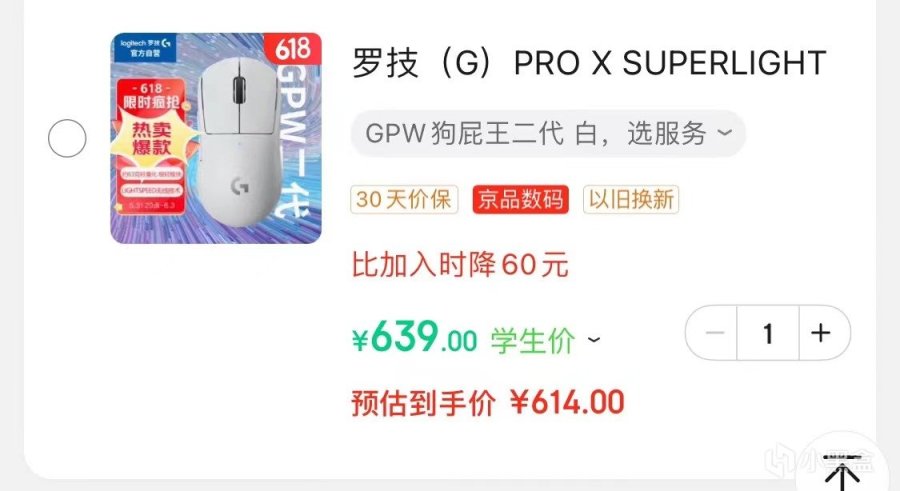
Task: Select the Logitech mouse item radio circle
Action: pos(67,138)
